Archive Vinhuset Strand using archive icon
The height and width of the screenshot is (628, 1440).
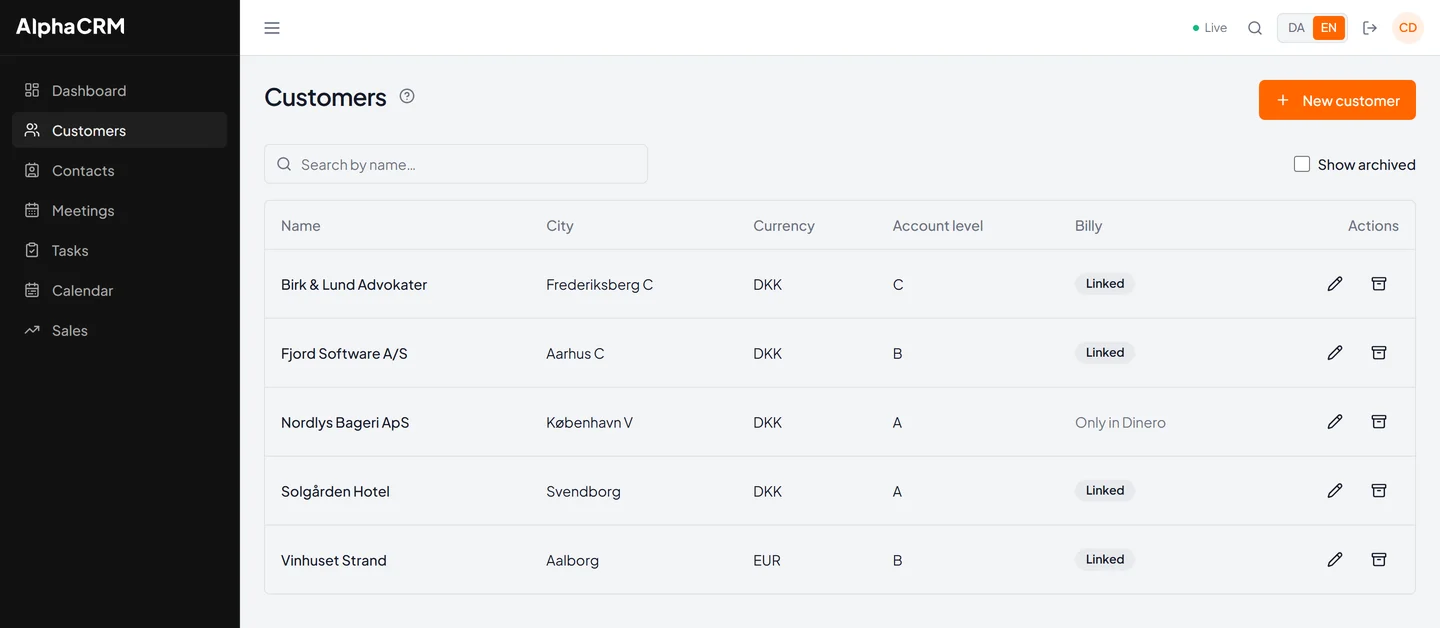[1379, 560]
